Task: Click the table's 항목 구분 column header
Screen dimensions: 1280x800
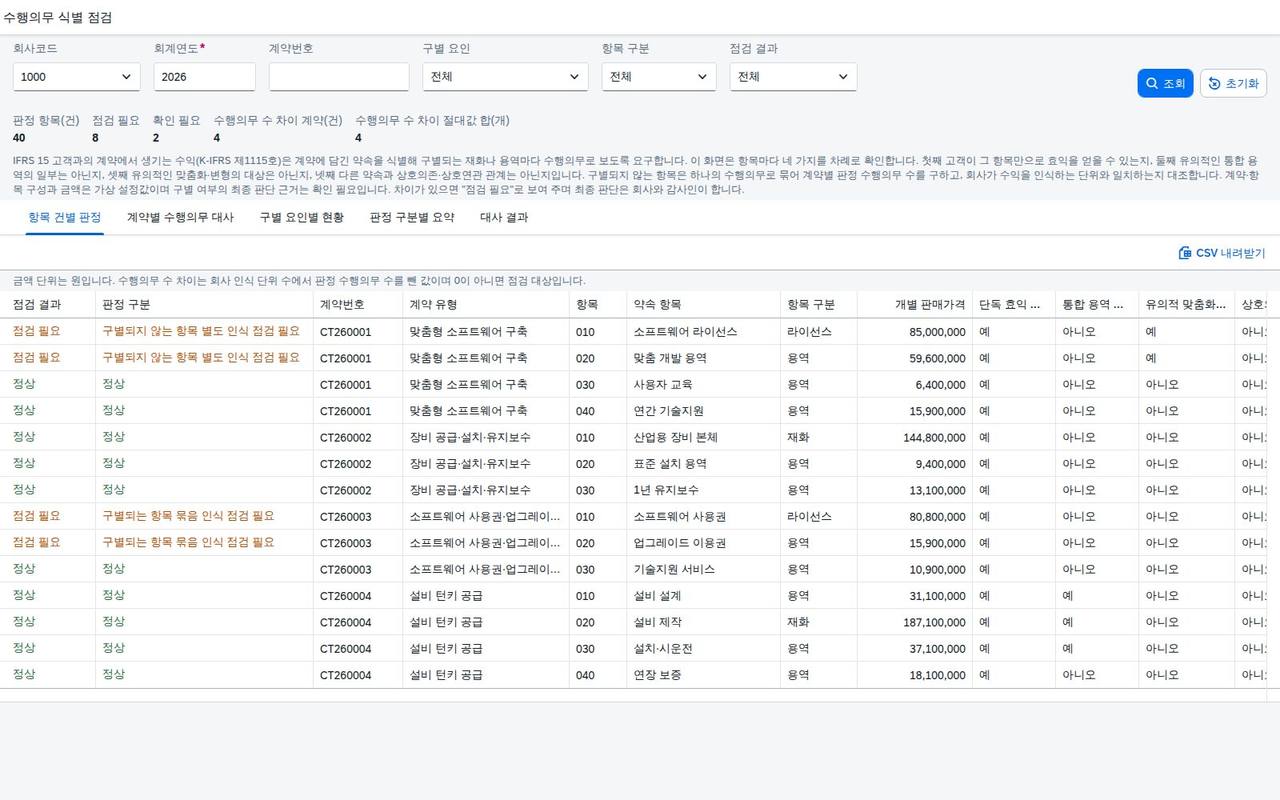Action: coord(818,305)
